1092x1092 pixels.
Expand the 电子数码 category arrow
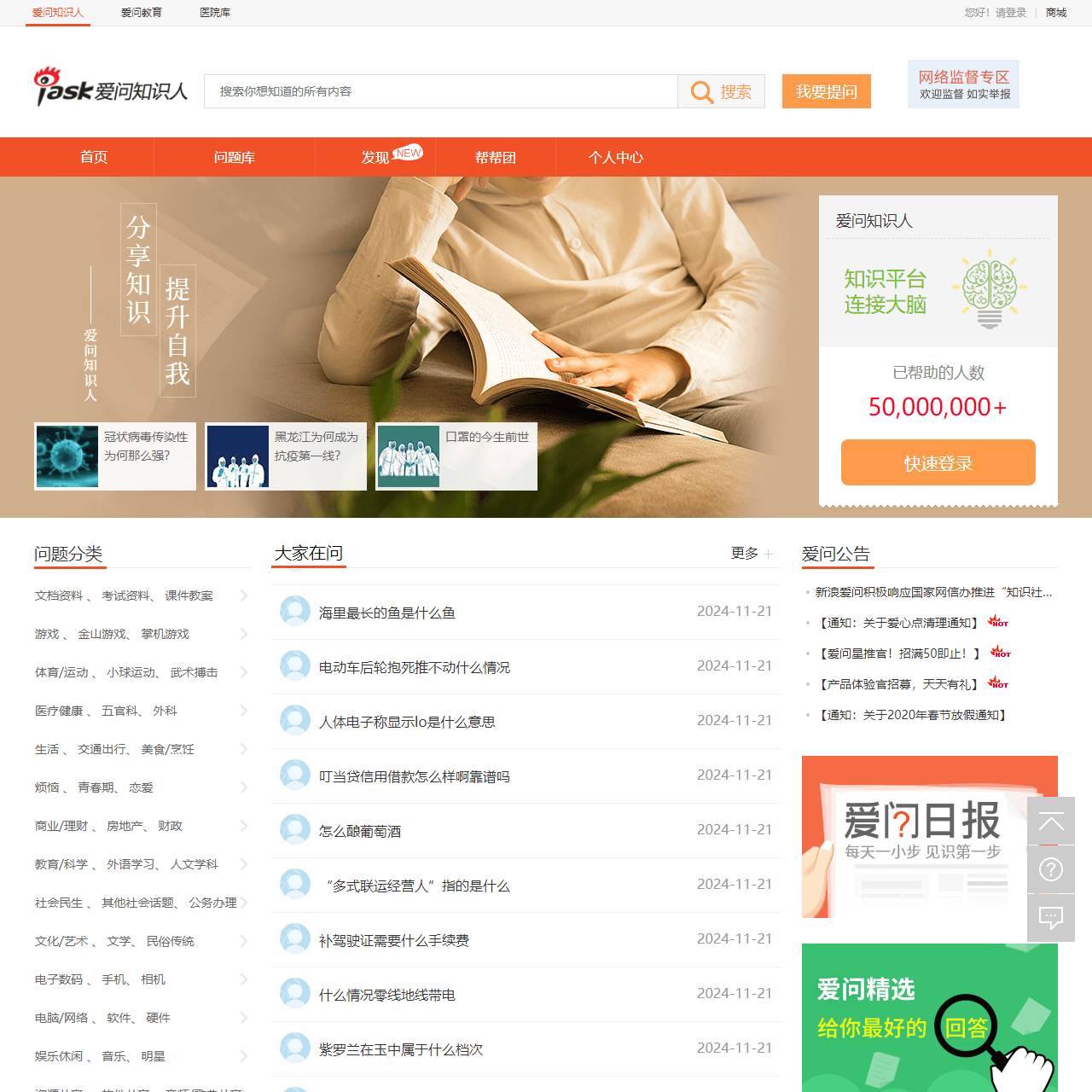point(244,979)
